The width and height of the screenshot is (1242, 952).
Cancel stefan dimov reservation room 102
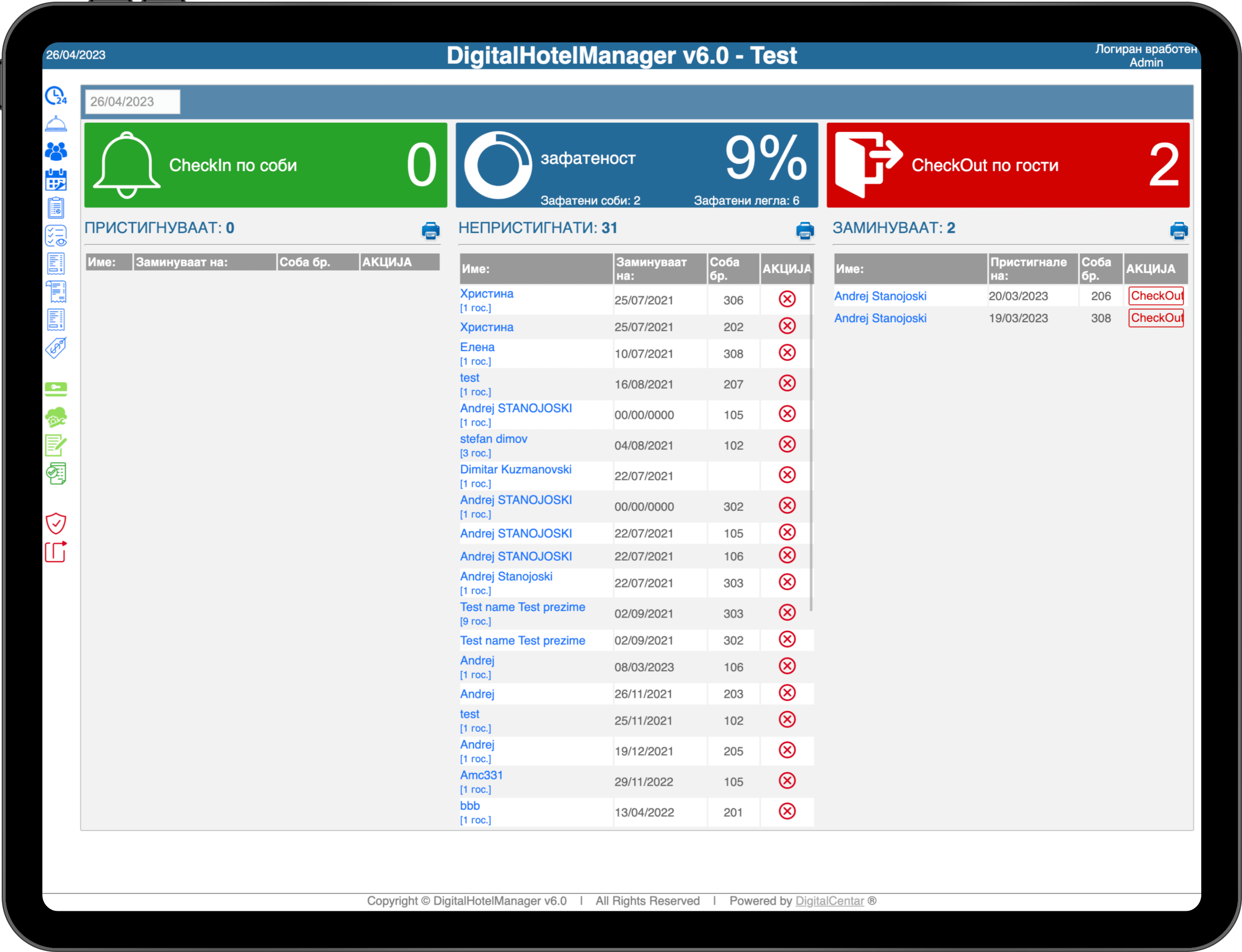787,444
